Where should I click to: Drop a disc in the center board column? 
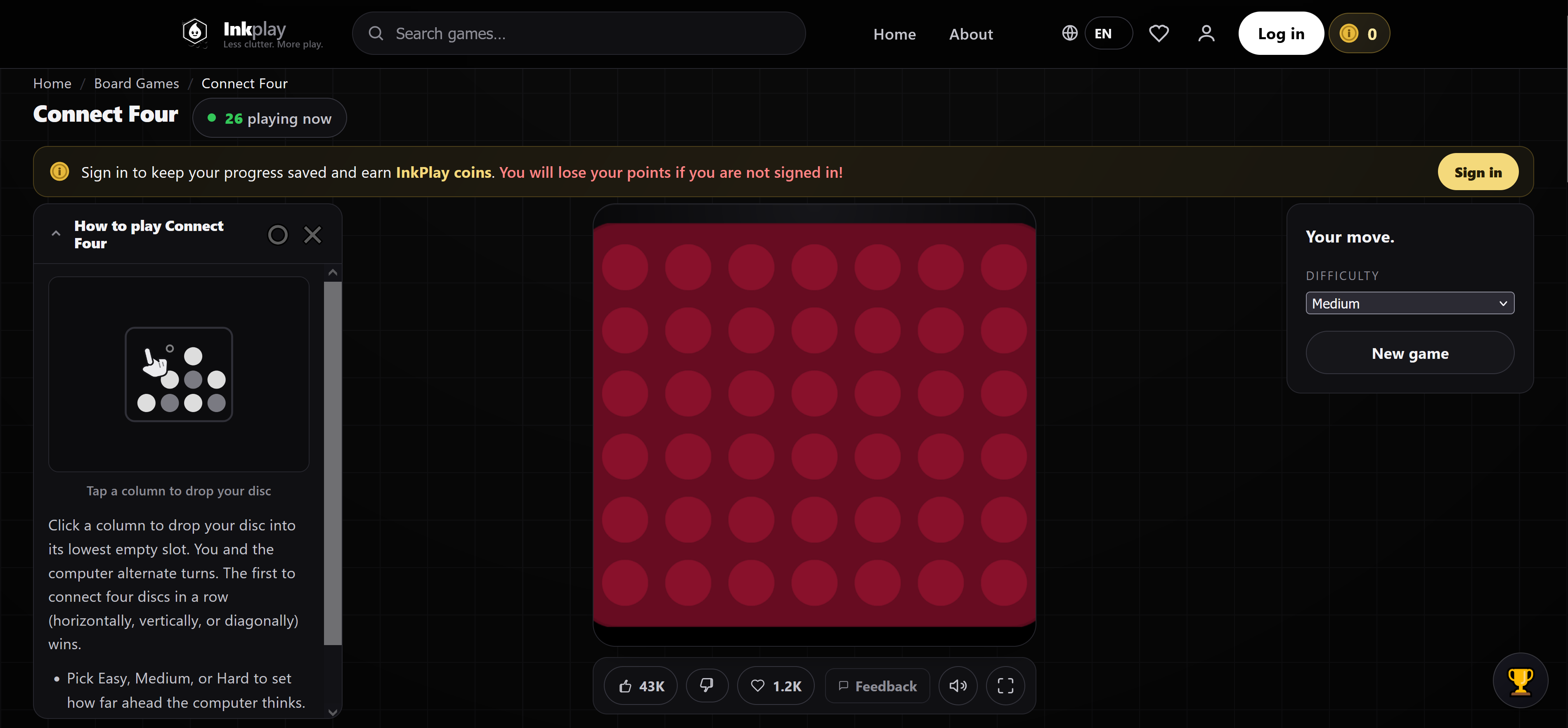click(814, 424)
